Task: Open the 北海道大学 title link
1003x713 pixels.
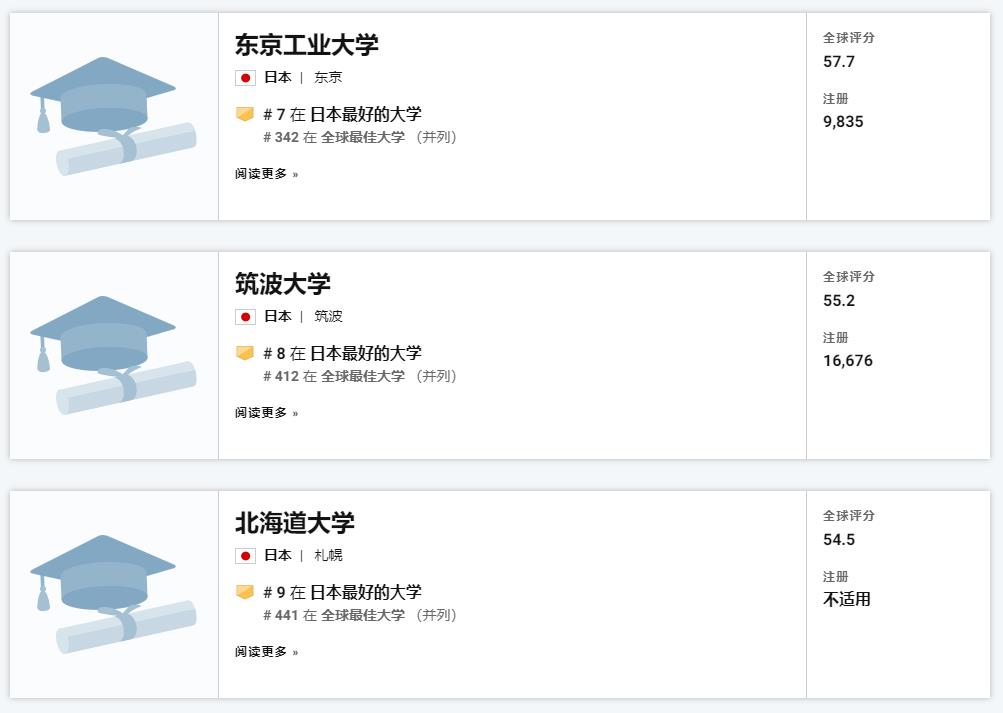Action: point(294,523)
